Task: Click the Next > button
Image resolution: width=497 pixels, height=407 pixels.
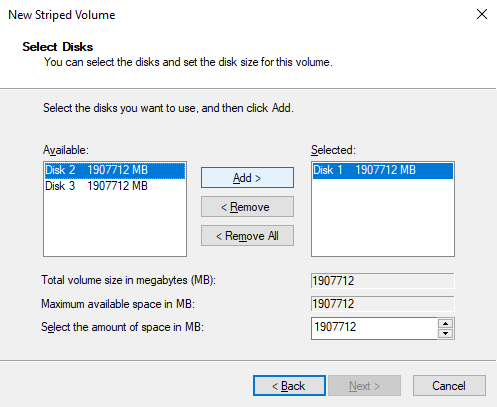Action: tap(364, 386)
